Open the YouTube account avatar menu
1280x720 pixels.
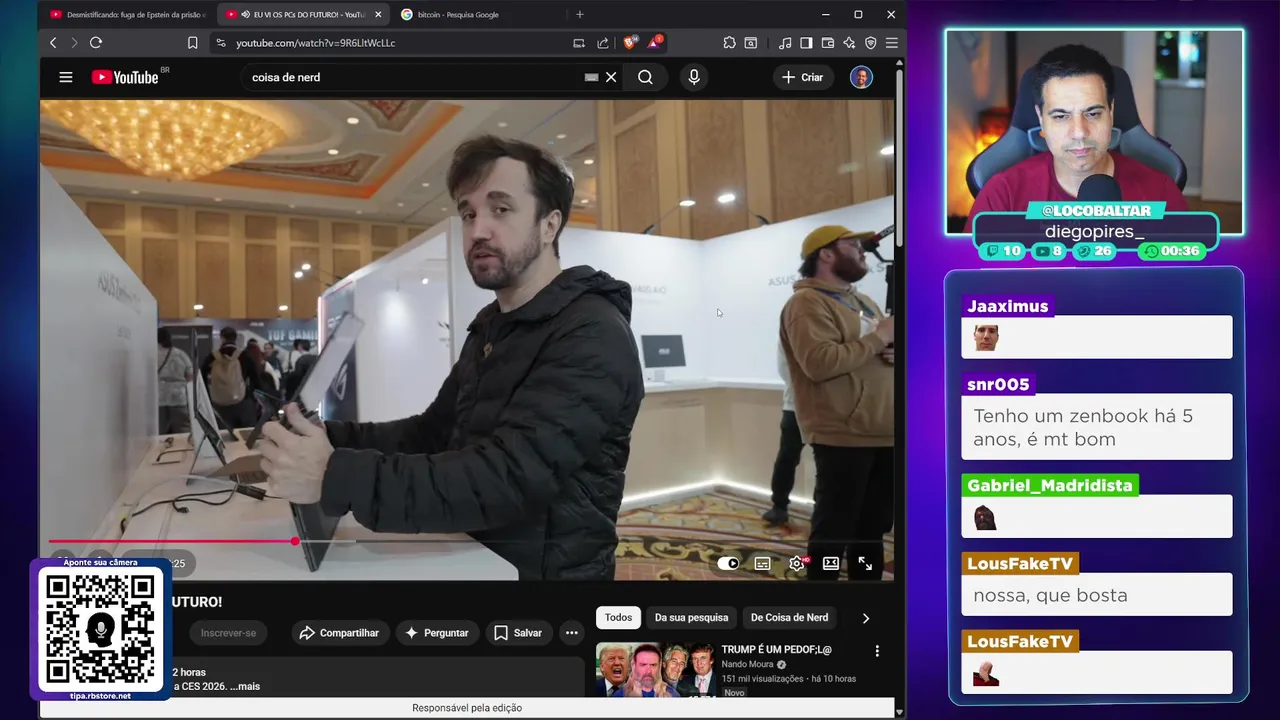pyautogui.click(x=861, y=77)
